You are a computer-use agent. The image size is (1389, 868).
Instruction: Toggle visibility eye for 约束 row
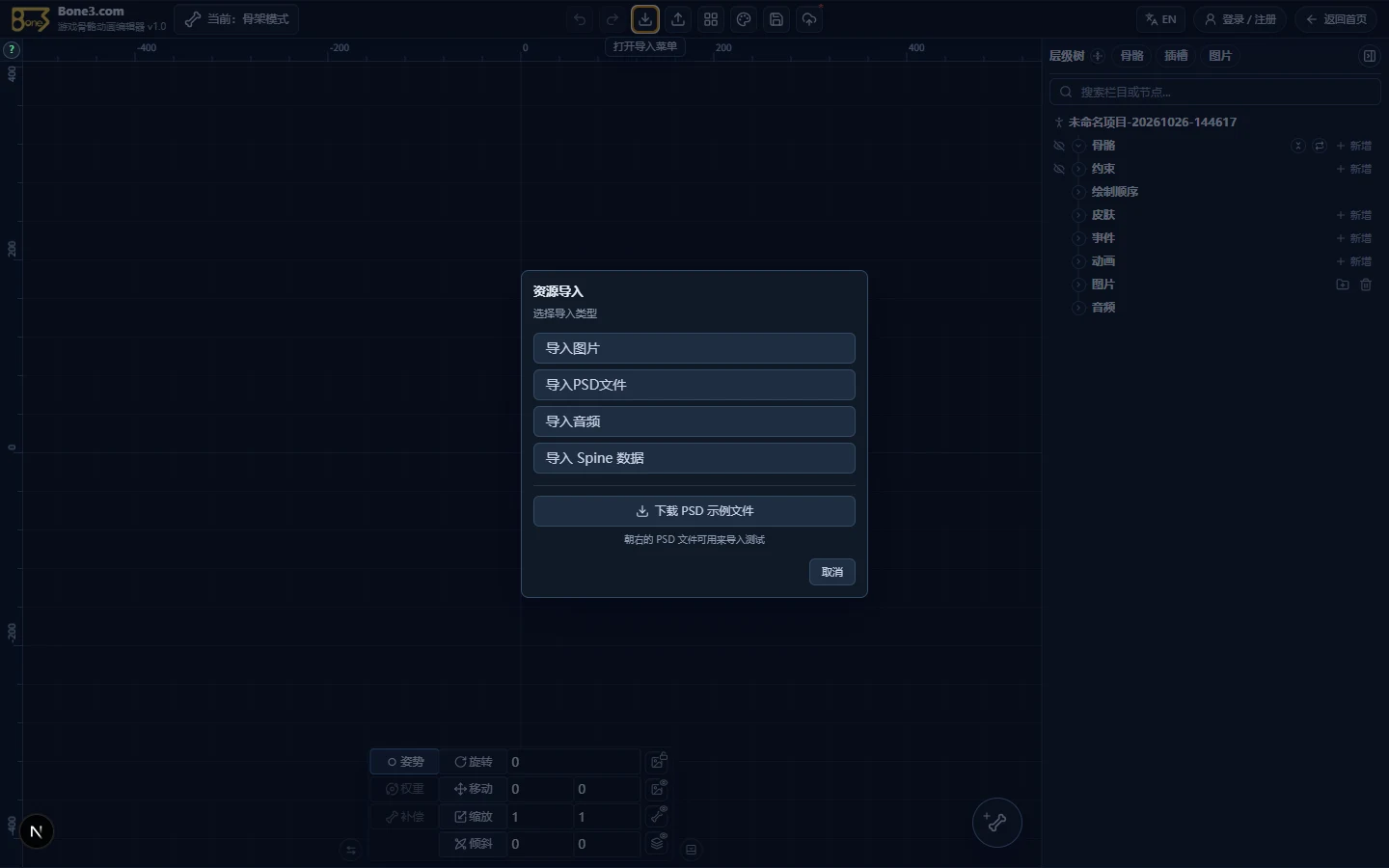(1059, 169)
